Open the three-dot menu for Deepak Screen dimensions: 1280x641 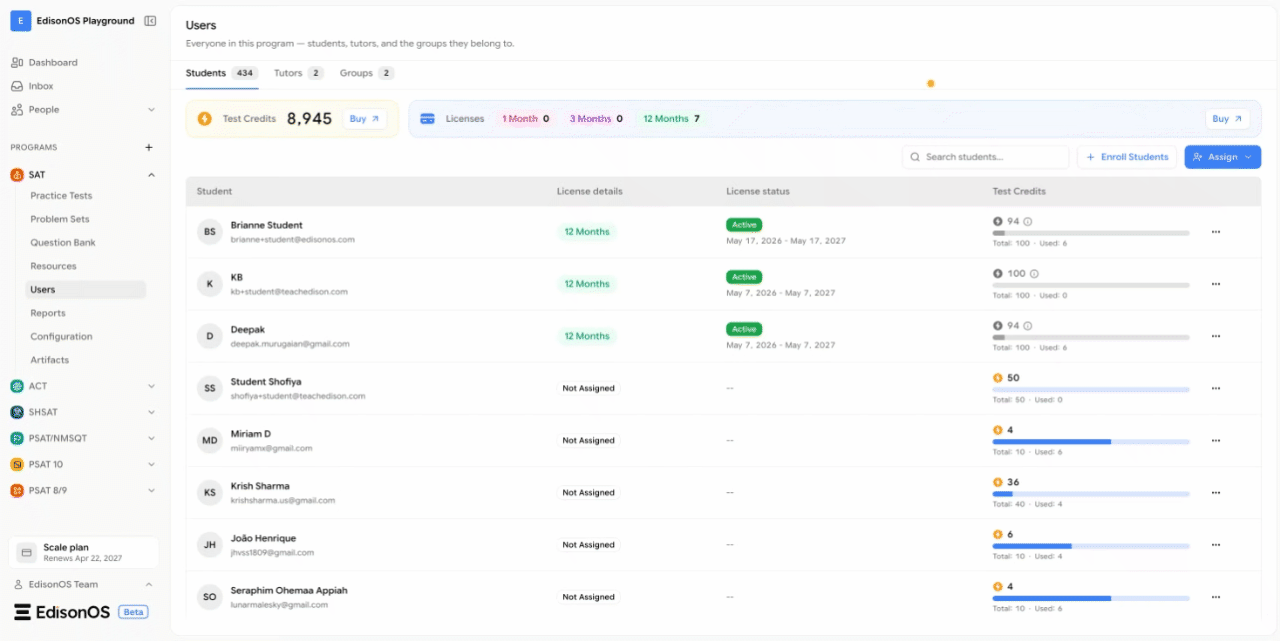click(1216, 336)
